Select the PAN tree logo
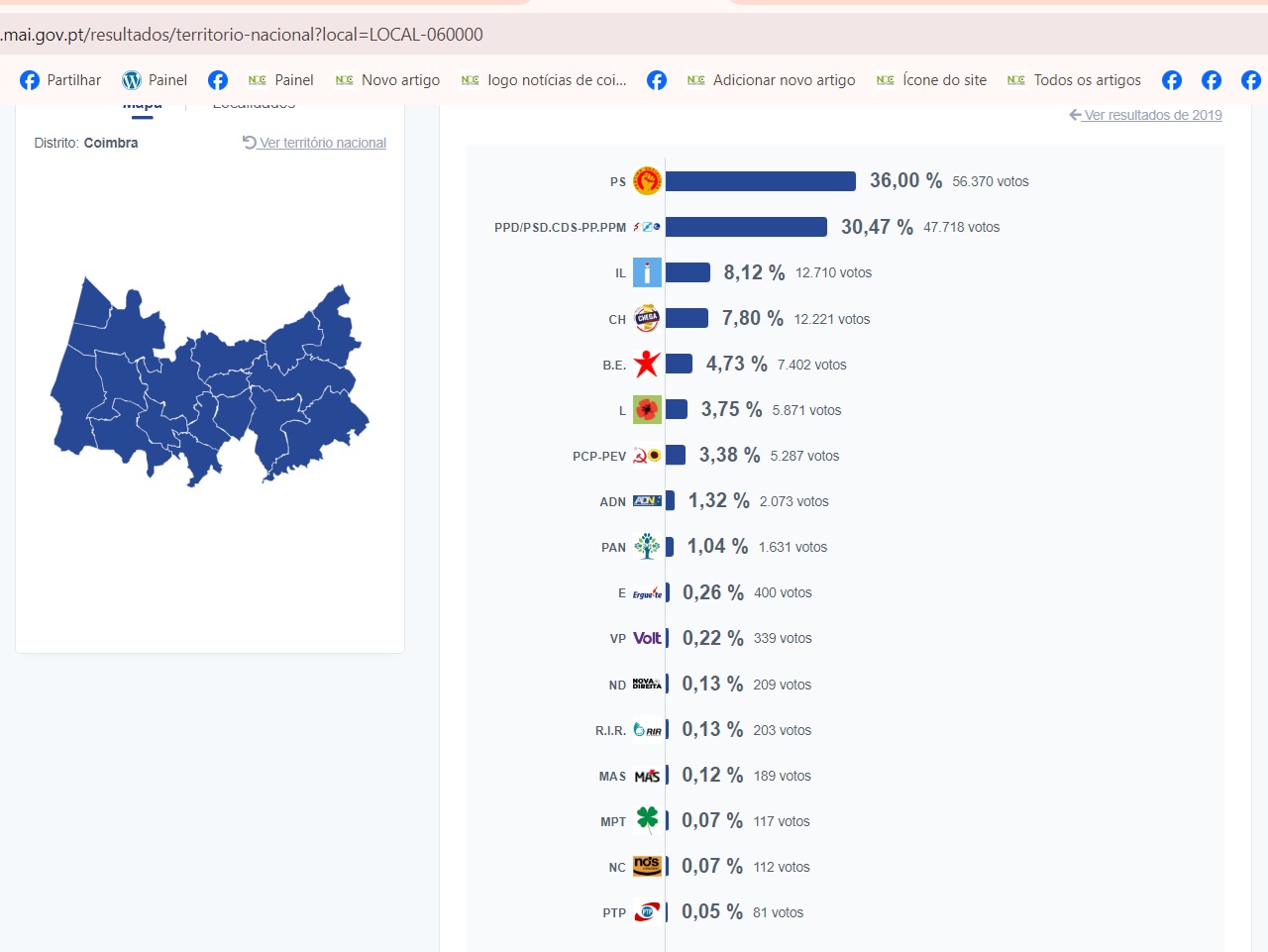This screenshot has width=1268, height=952. click(x=647, y=547)
